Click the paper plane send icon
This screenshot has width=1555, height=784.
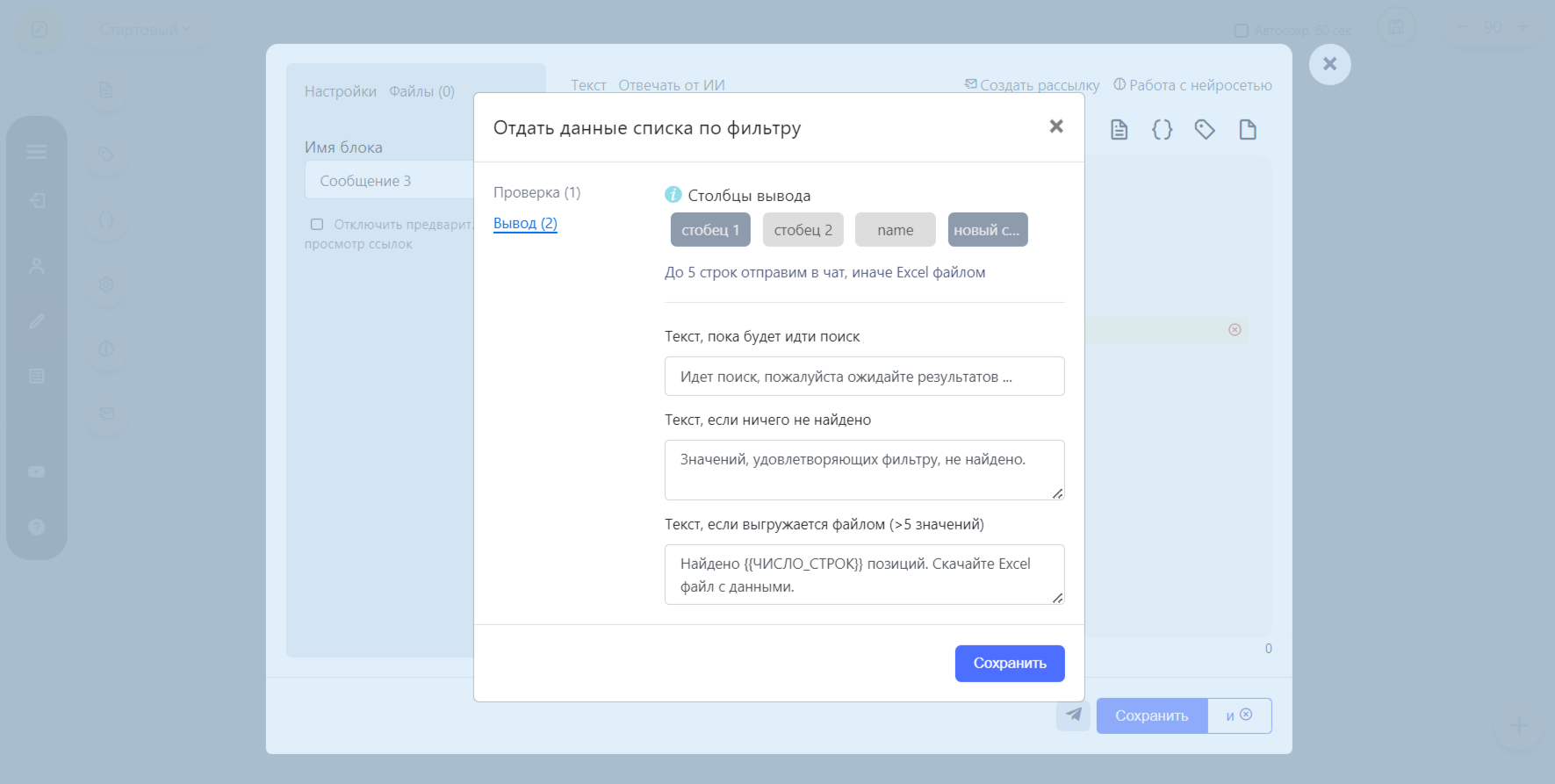pyautogui.click(x=1073, y=715)
